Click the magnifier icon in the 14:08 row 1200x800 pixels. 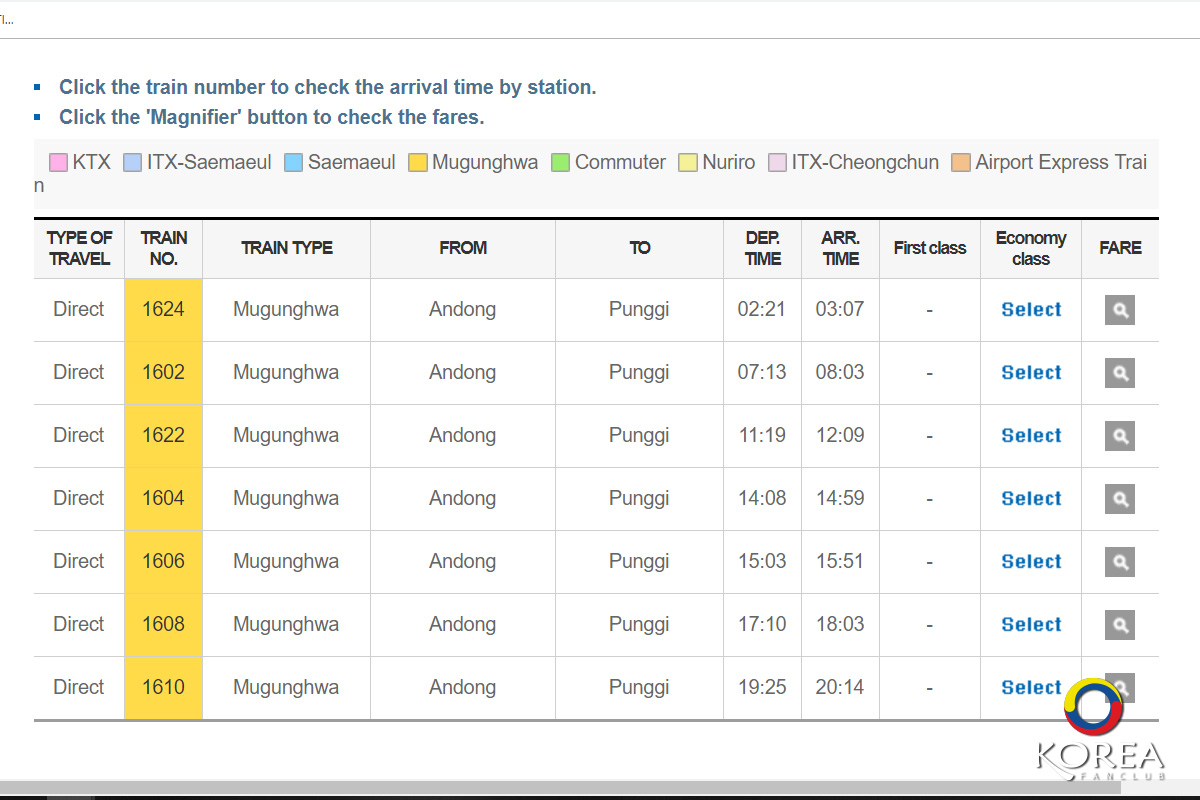click(1119, 499)
